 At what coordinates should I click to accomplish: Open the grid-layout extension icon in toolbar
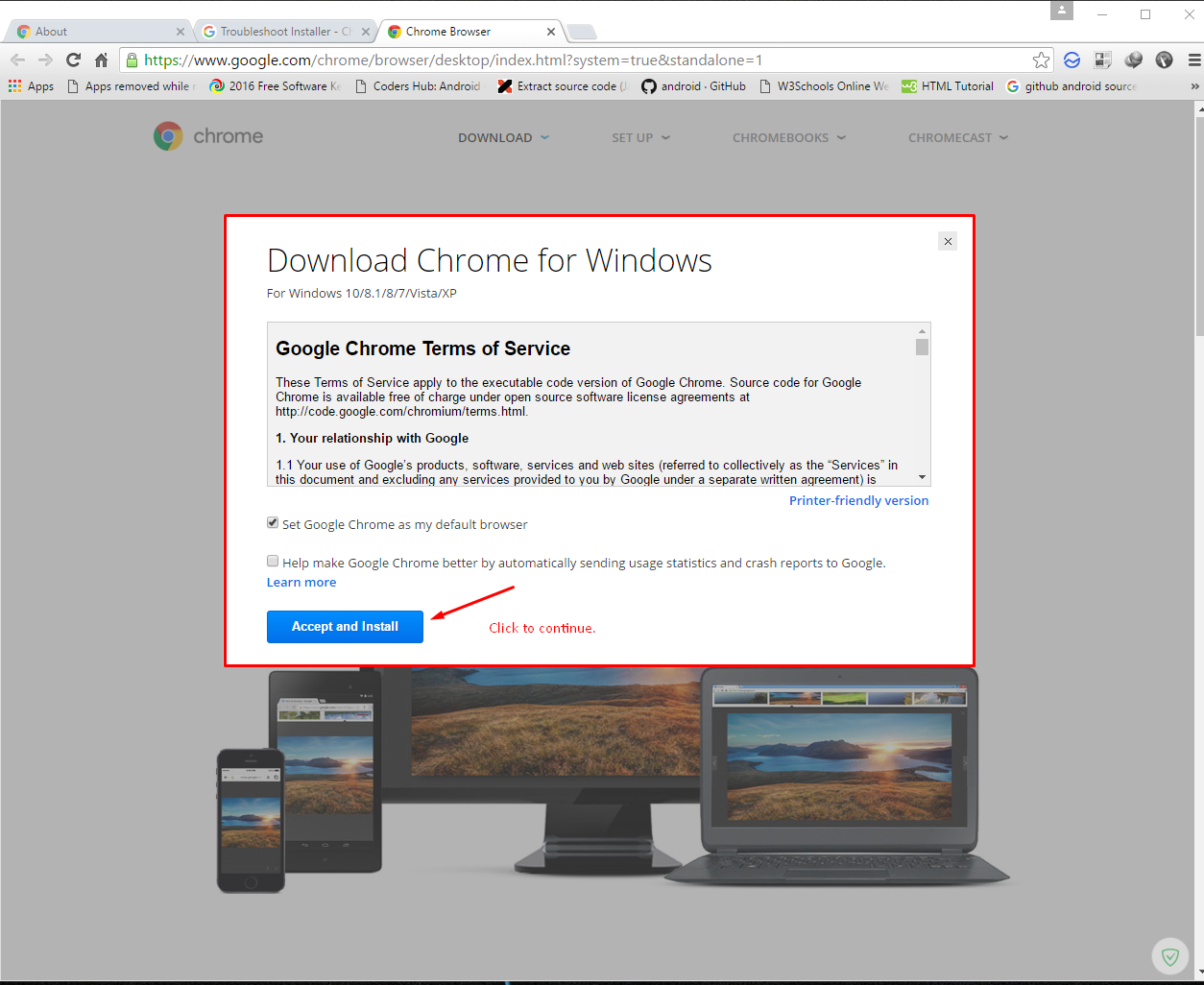[1103, 60]
